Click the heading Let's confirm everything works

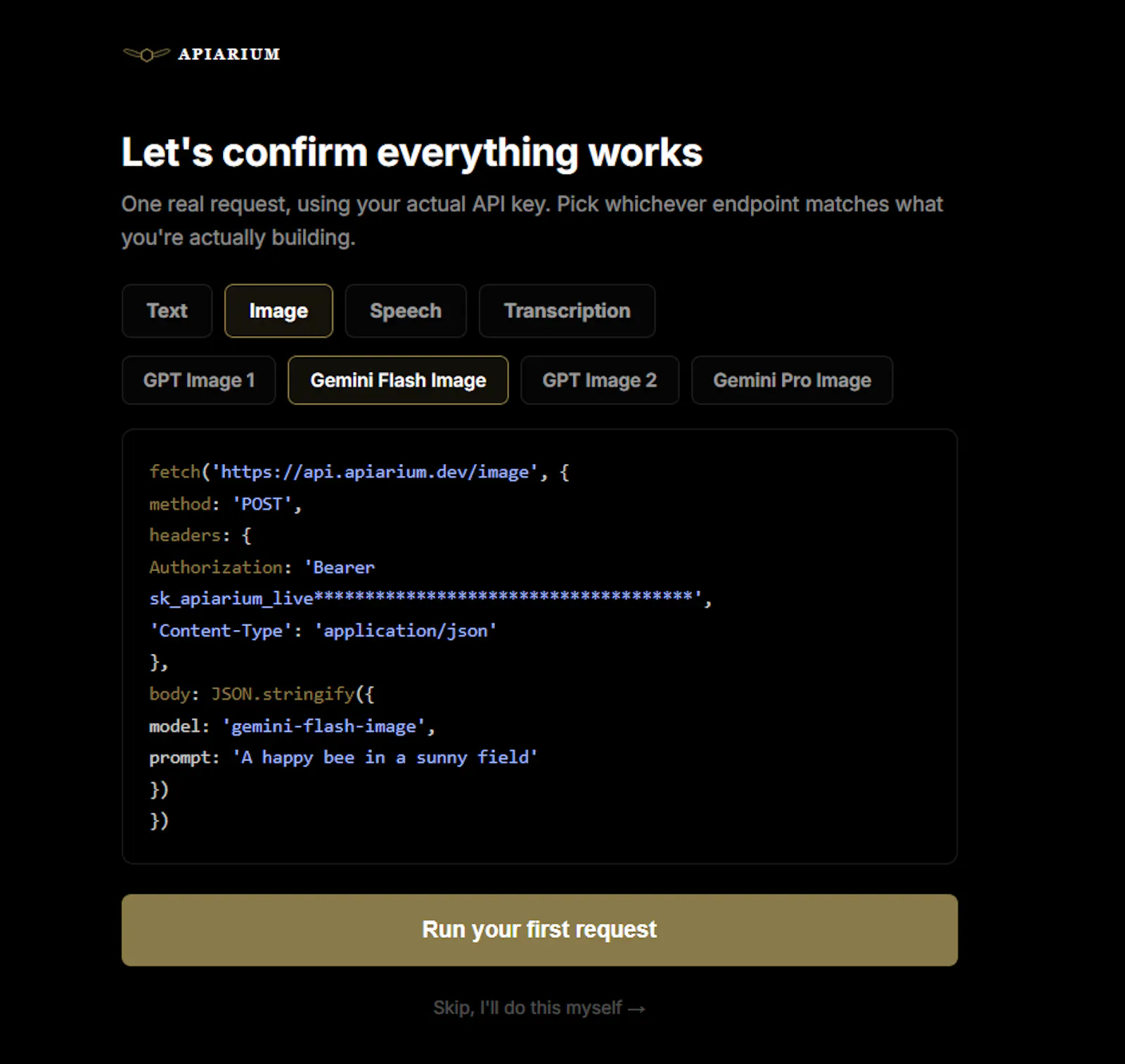[x=412, y=152]
